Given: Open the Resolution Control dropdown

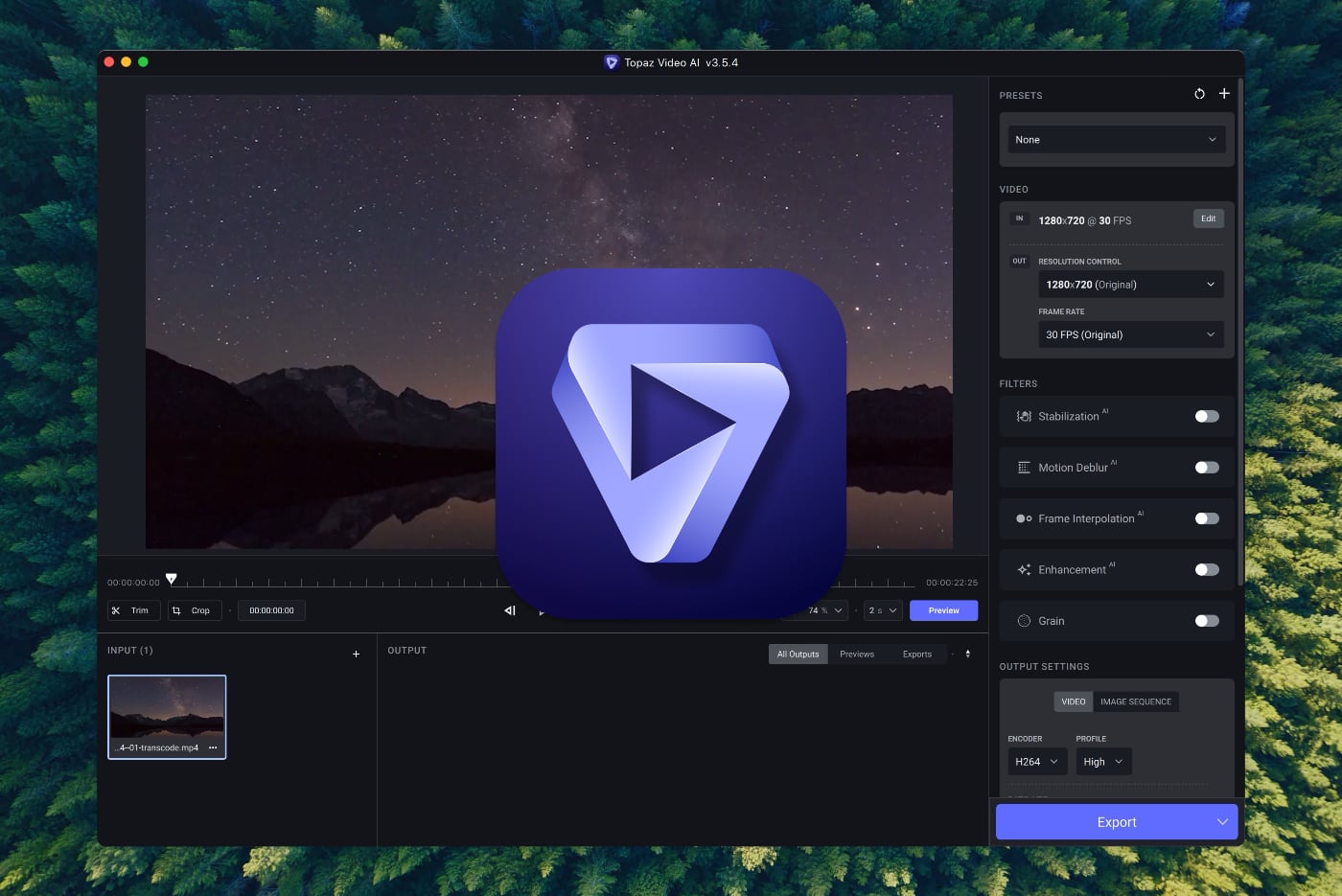Looking at the screenshot, I should 1131,284.
